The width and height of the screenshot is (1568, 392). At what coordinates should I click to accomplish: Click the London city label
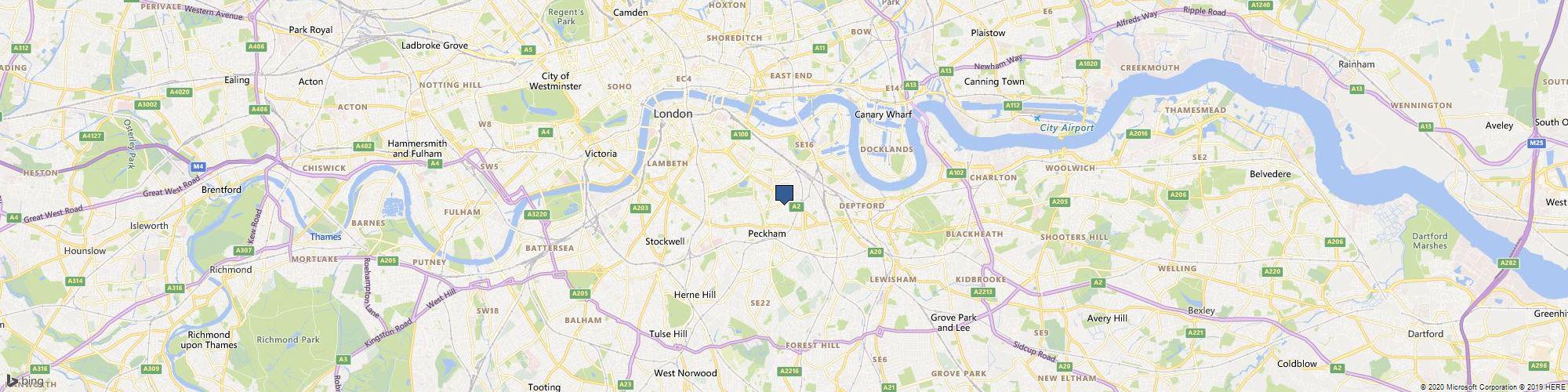[673, 114]
